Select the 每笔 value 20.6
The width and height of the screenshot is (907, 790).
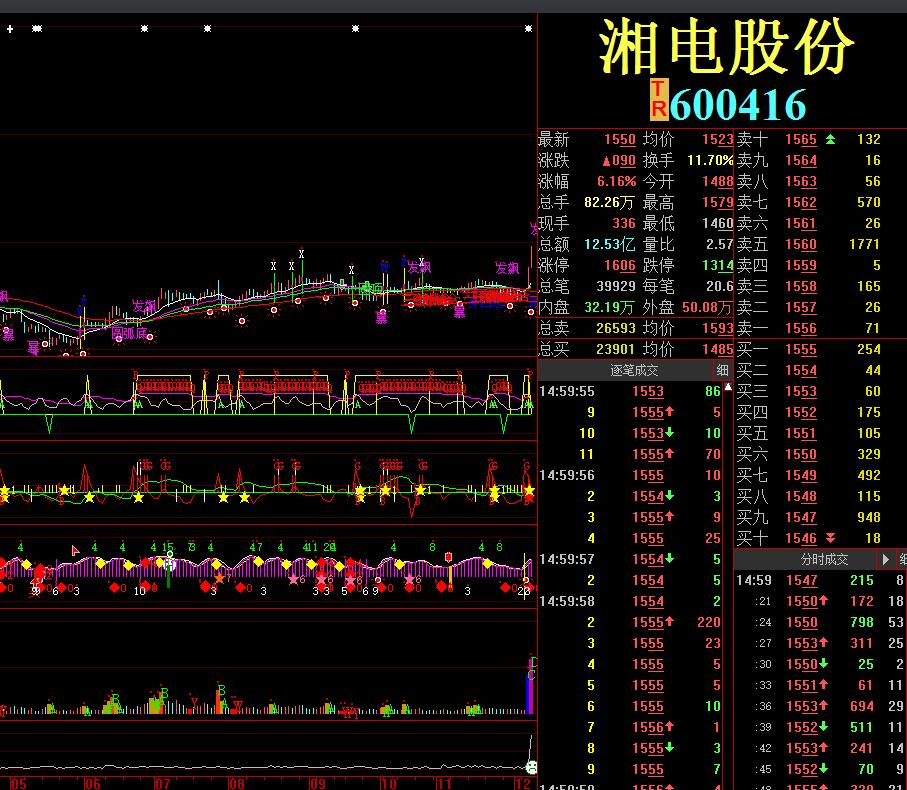click(x=720, y=286)
